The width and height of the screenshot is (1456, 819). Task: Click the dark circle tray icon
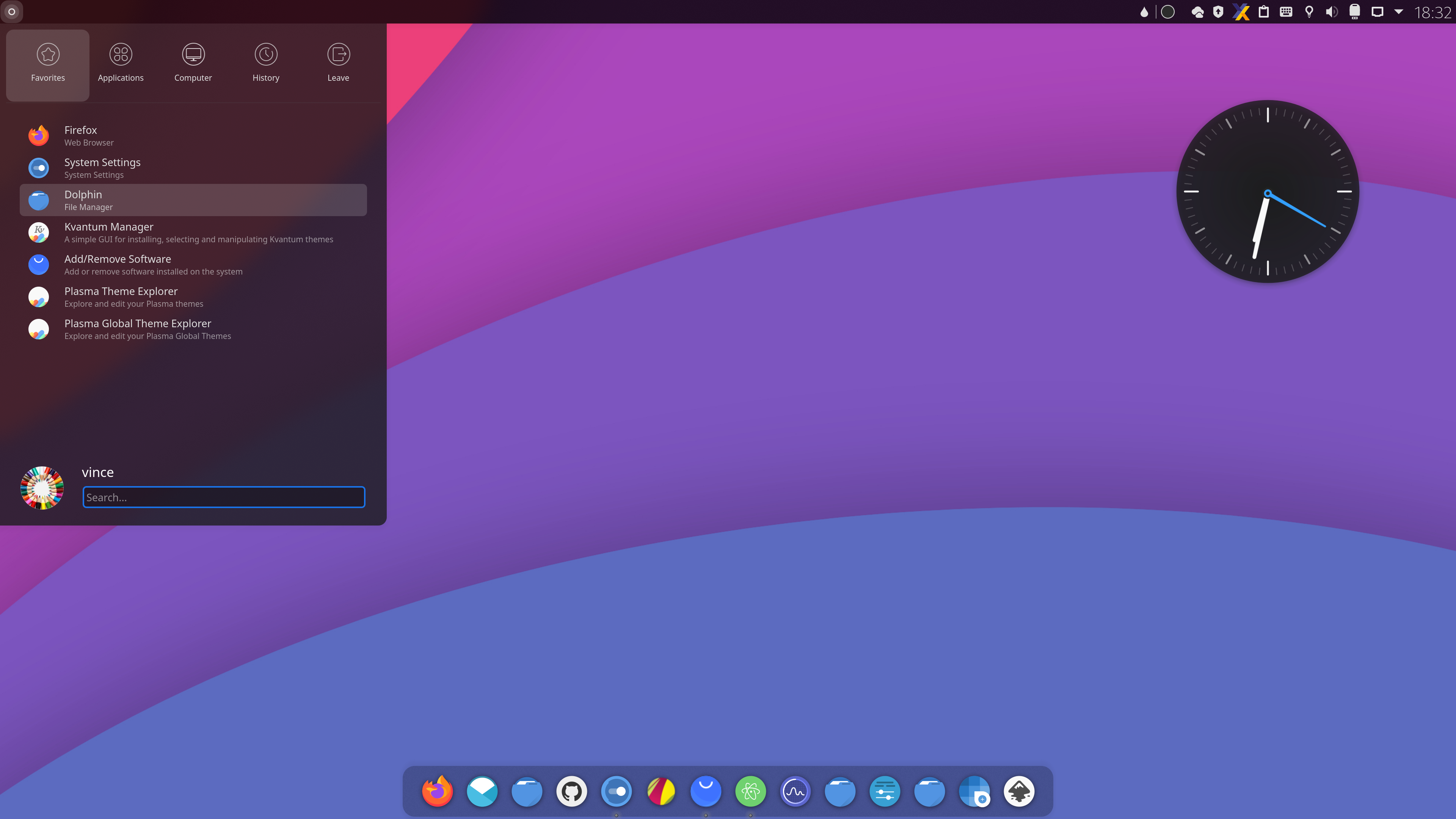pyautogui.click(x=1168, y=12)
